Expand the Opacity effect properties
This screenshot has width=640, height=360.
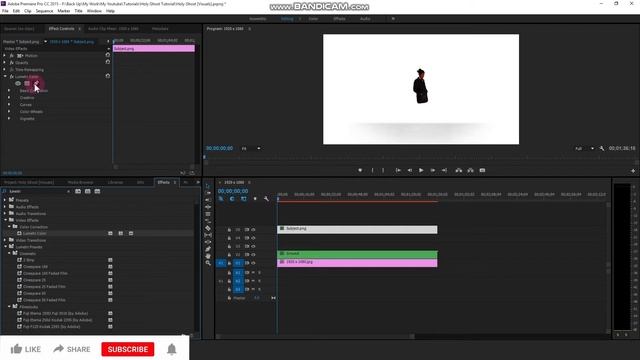[5, 62]
